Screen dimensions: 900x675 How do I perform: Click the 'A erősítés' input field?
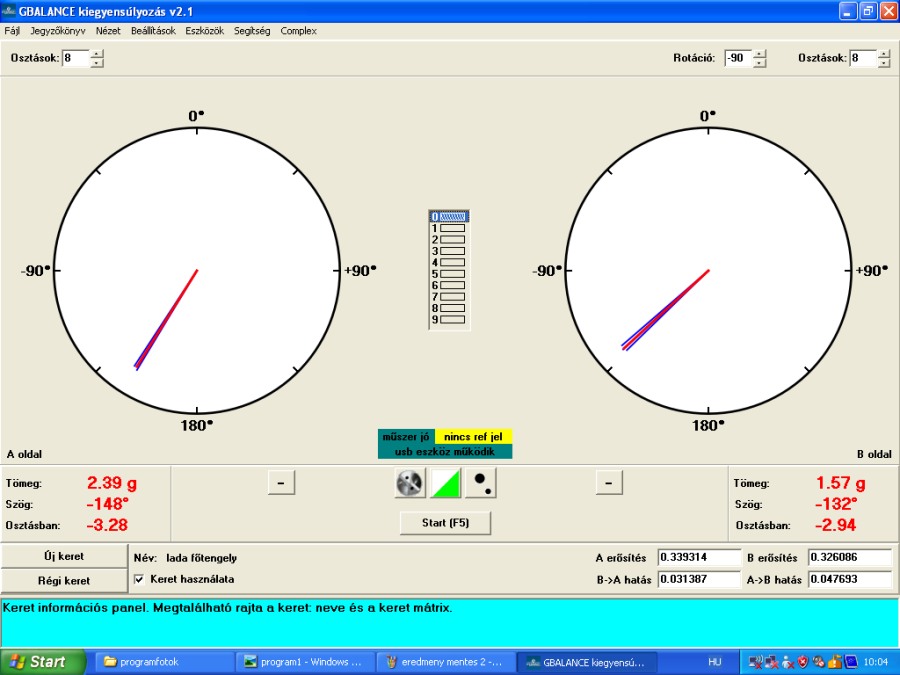[698, 557]
